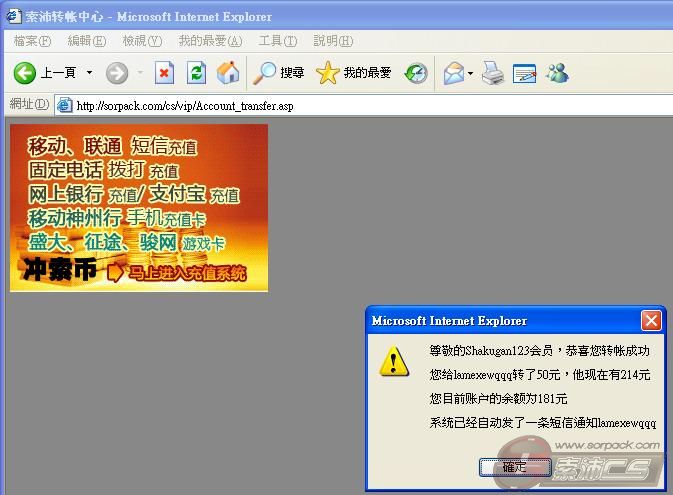The image size is (673, 495).
Task: Click the Edit page toolbar icon
Action: coord(525,73)
